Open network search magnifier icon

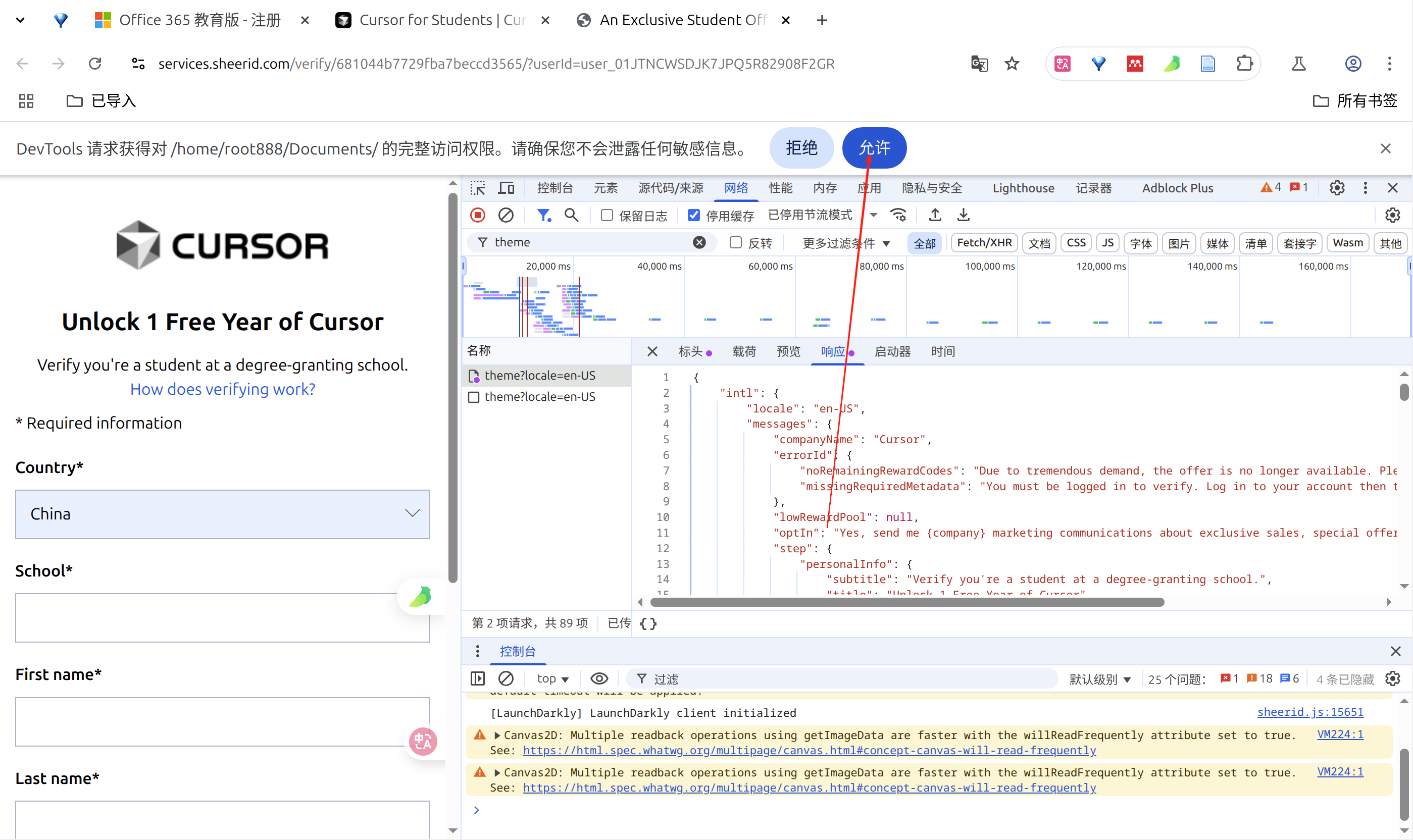571,215
